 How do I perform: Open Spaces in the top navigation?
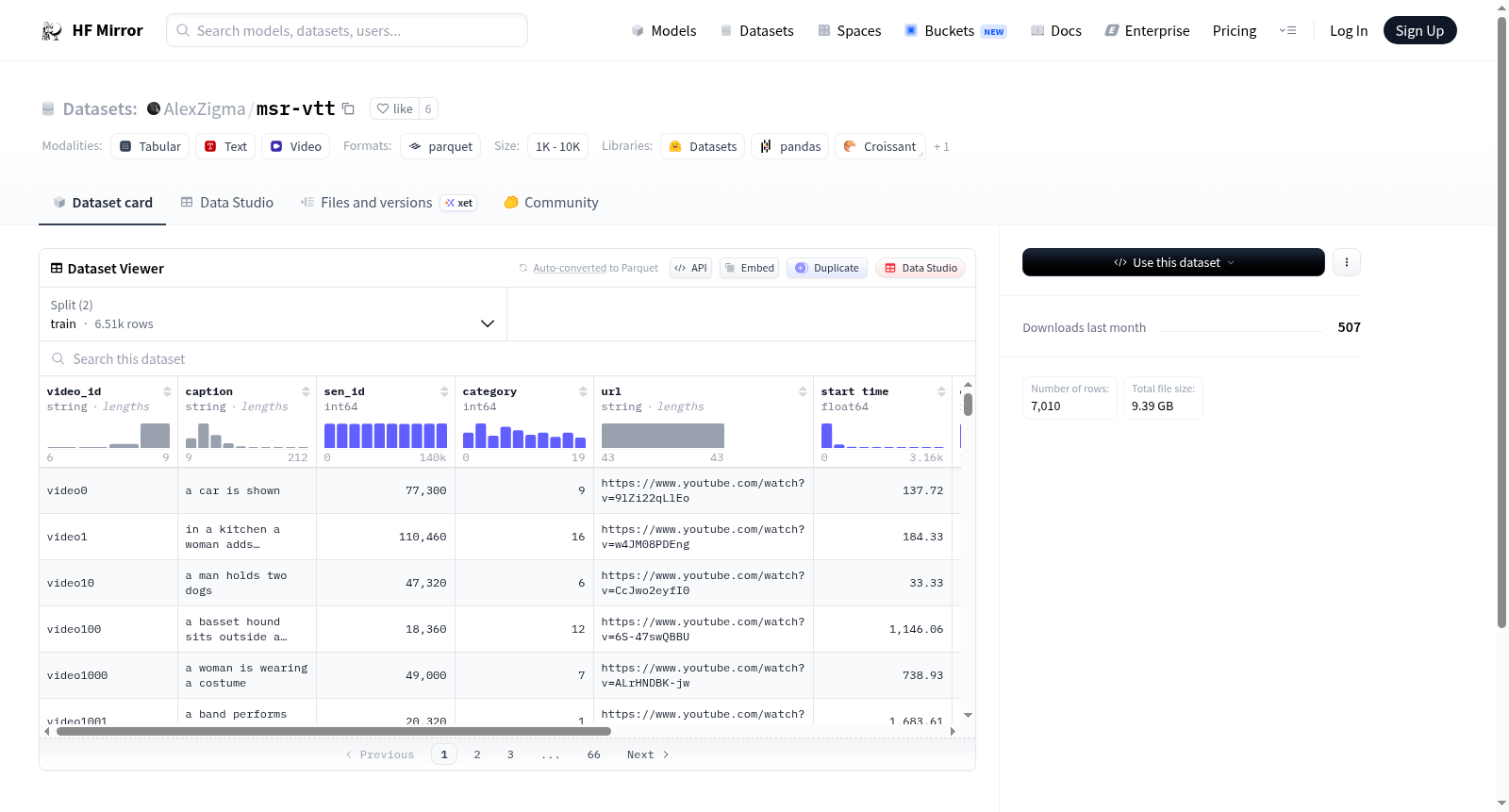849,31
